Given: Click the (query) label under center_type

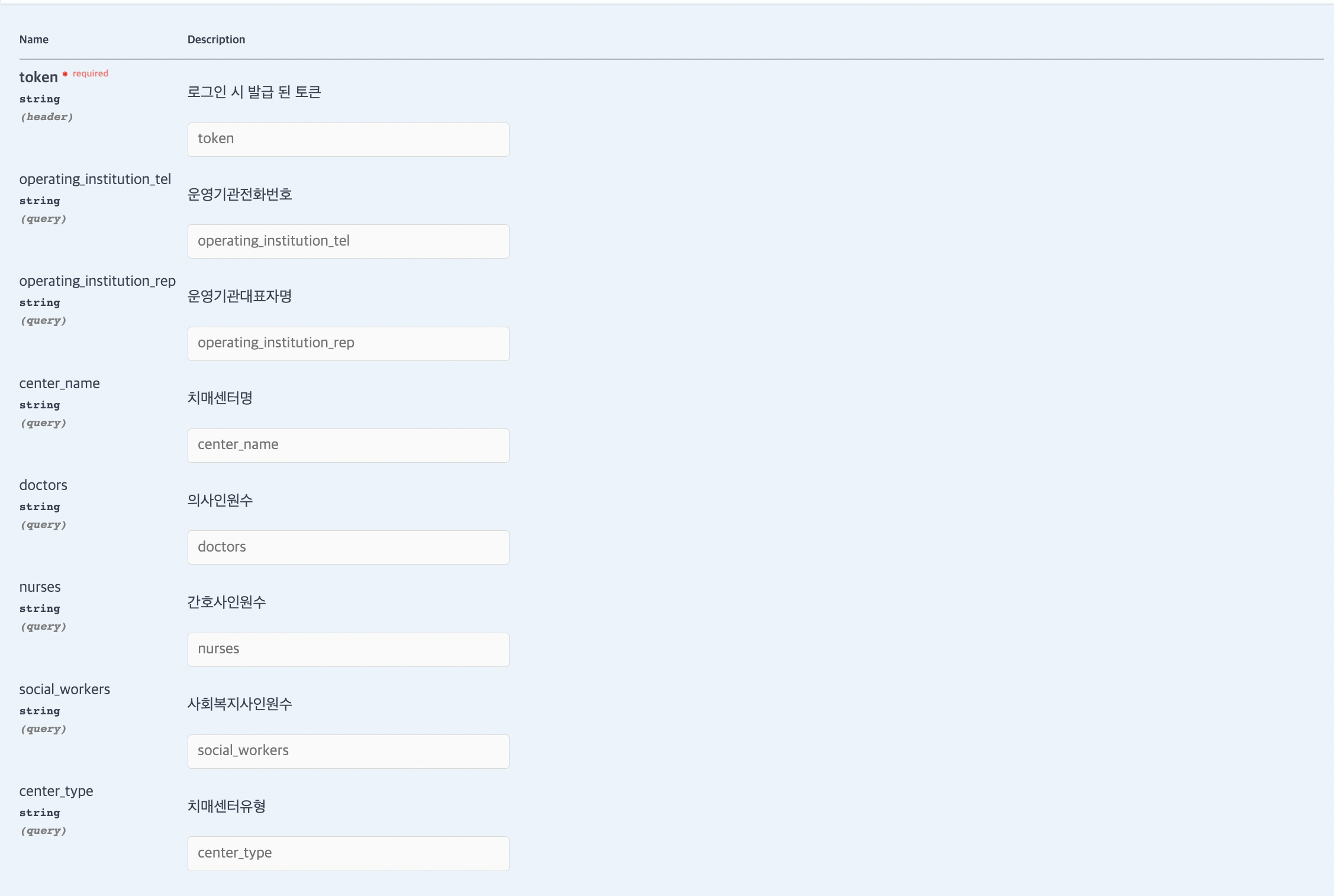Looking at the screenshot, I should point(43,830).
